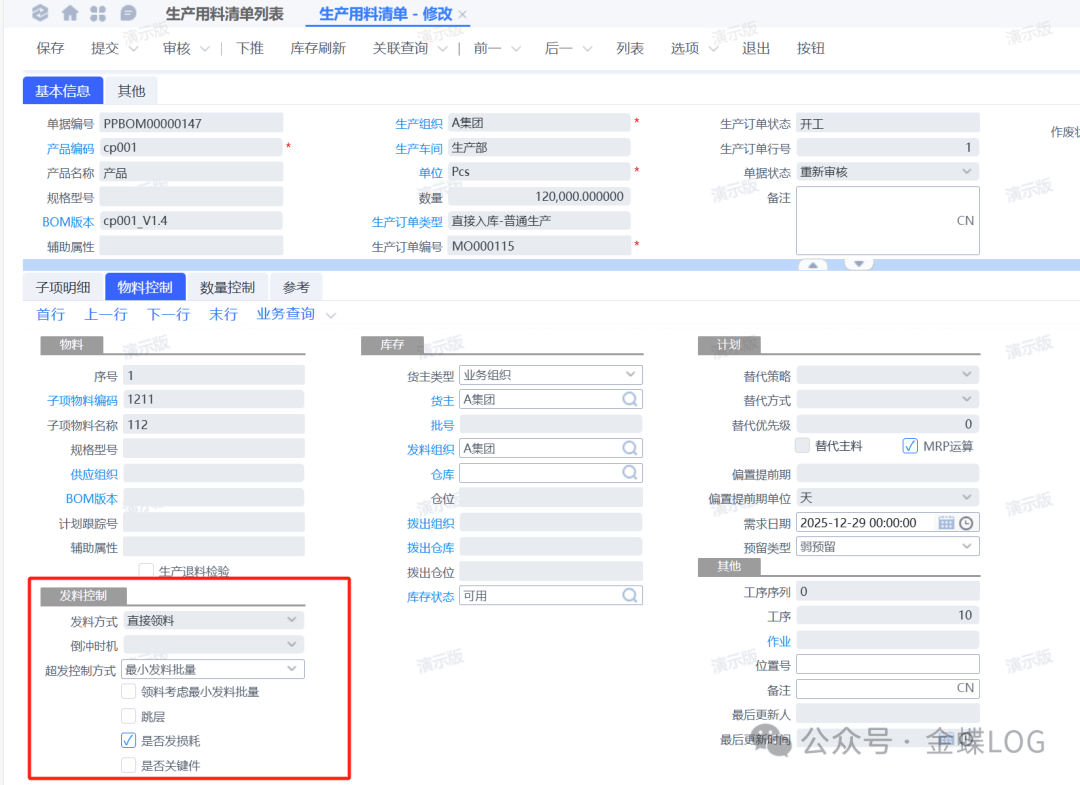Enable the 是否关键件 checkbox
The width and height of the screenshot is (1080, 785).
[x=128, y=765]
